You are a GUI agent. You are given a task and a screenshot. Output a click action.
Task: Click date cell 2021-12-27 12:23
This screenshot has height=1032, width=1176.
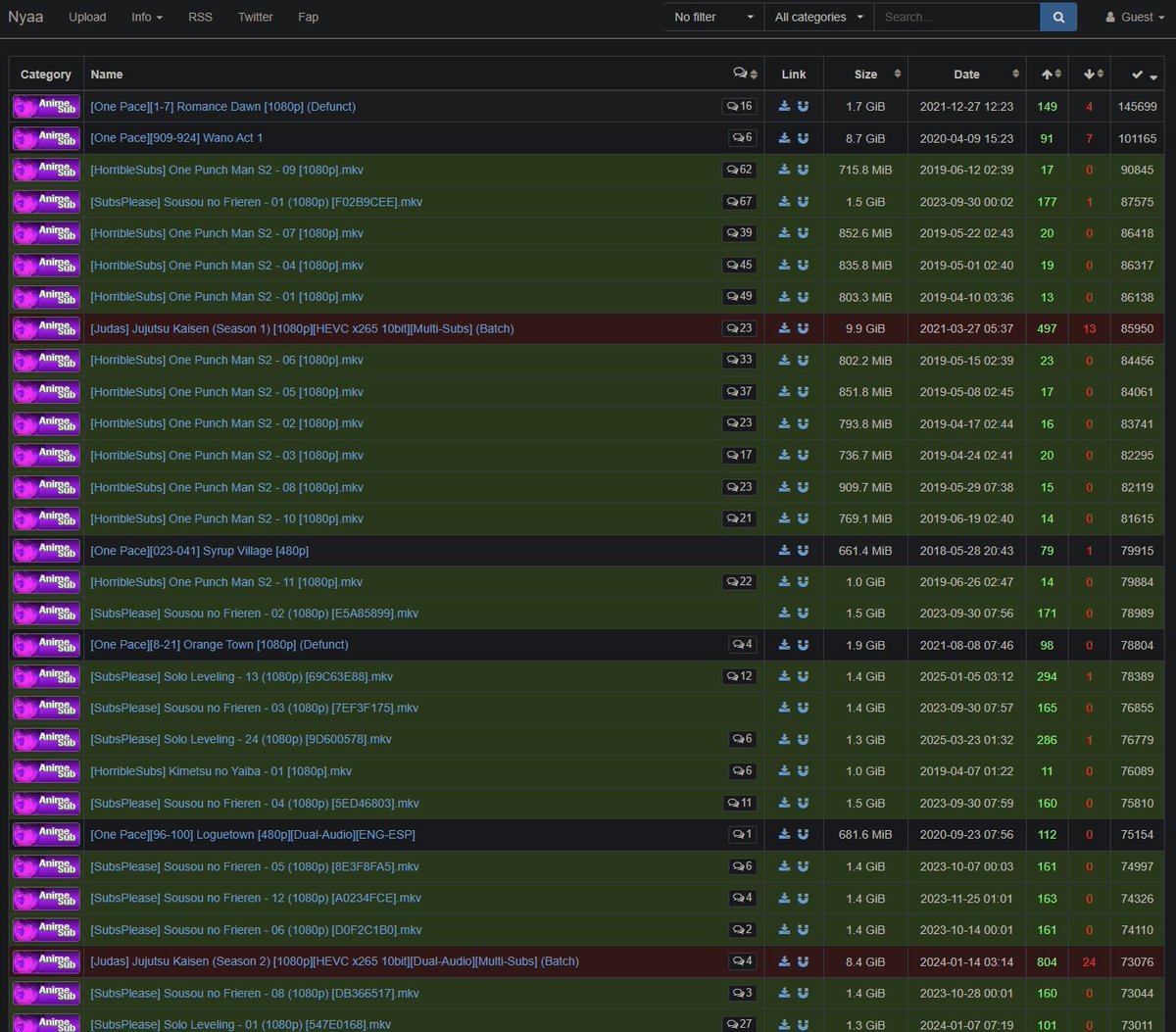pos(966,107)
